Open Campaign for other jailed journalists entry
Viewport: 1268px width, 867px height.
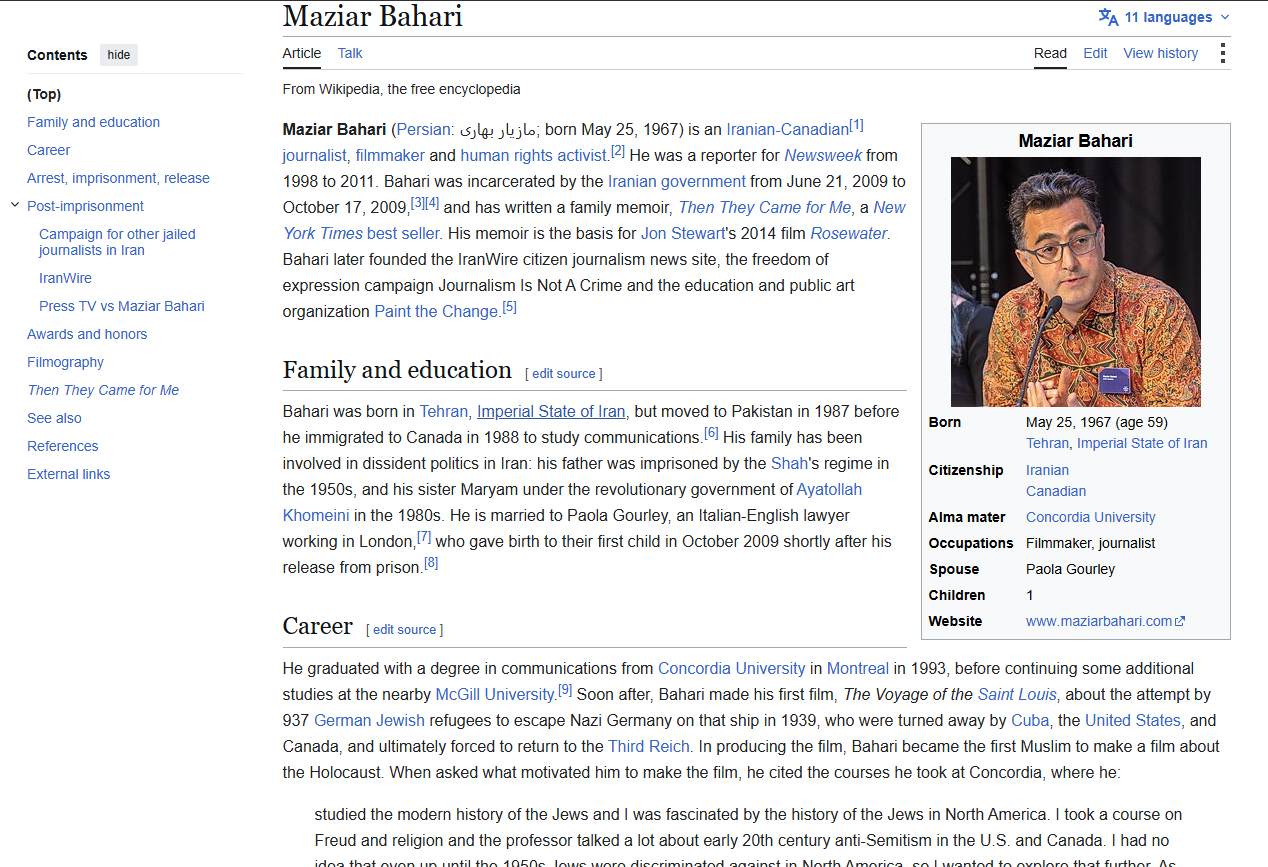(x=117, y=242)
